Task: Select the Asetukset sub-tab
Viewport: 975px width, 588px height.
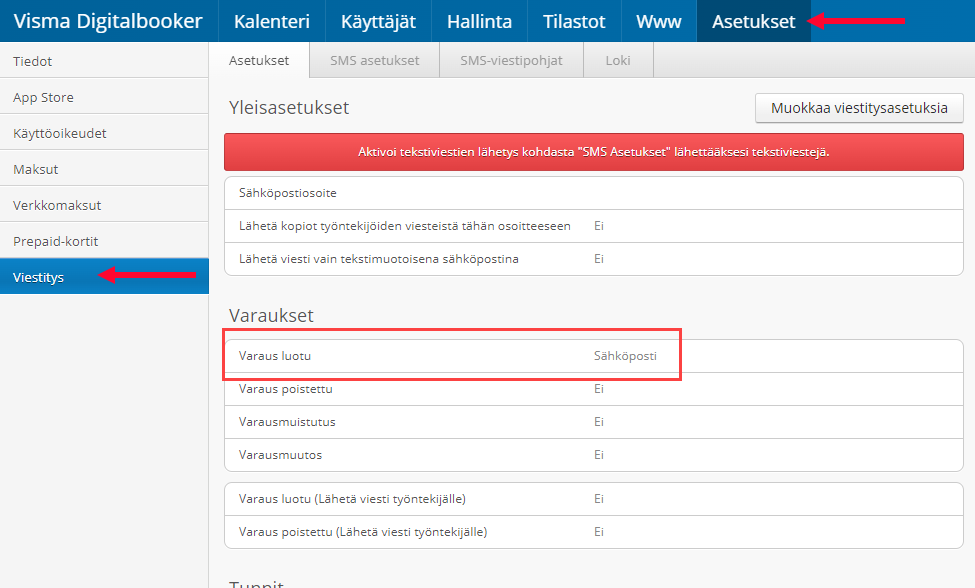Action: click(x=259, y=60)
